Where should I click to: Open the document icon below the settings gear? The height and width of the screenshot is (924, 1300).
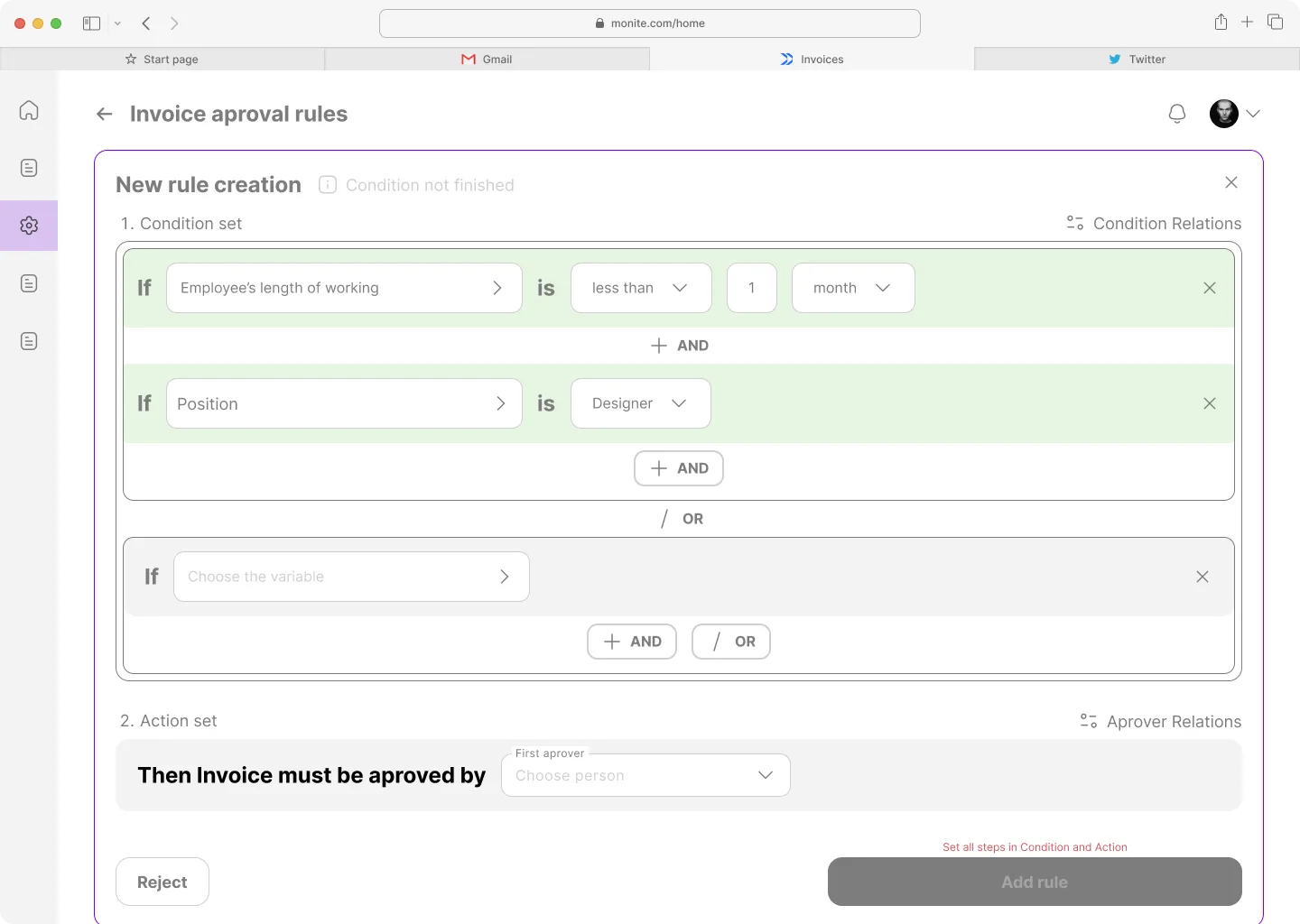point(29,283)
